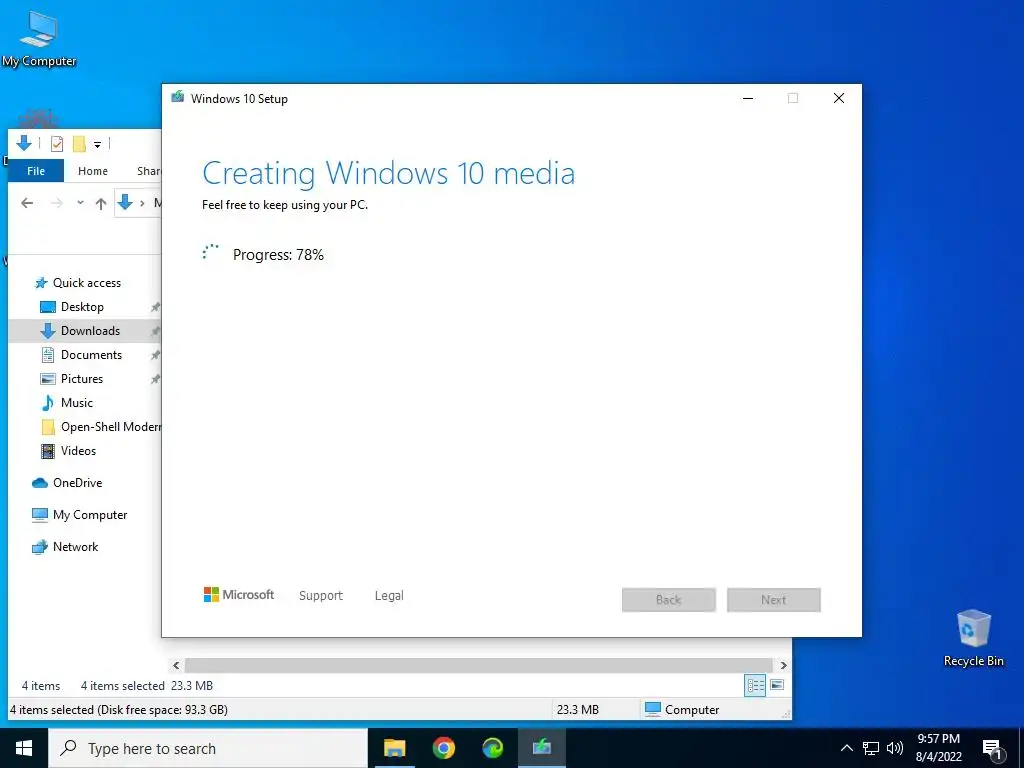The height and width of the screenshot is (768, 1024).
Task: Click the Downloads icon in Explorer title bar
Action: (x=24, y=142)
